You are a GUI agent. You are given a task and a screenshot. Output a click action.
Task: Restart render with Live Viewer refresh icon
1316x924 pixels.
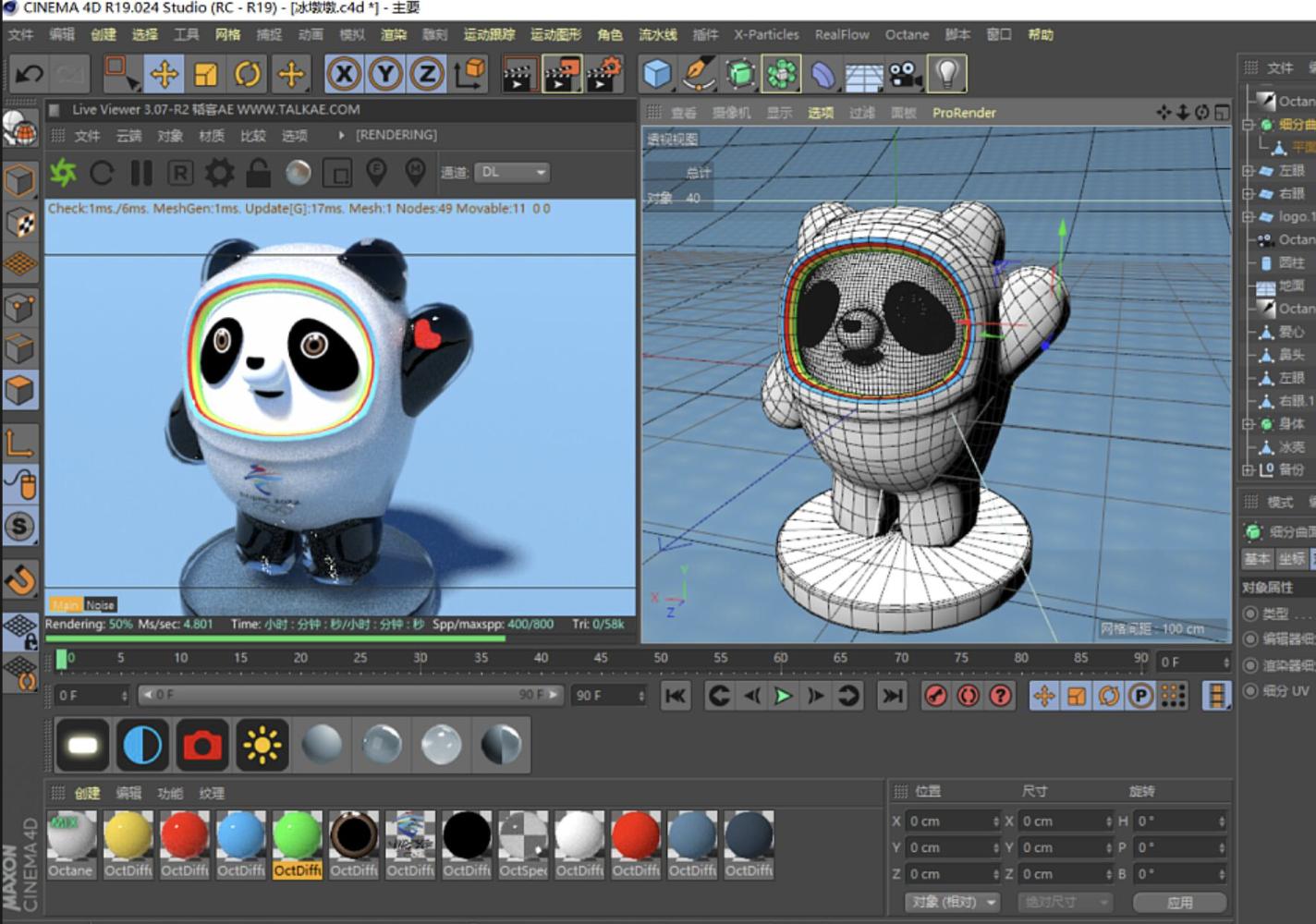(103, 172)
